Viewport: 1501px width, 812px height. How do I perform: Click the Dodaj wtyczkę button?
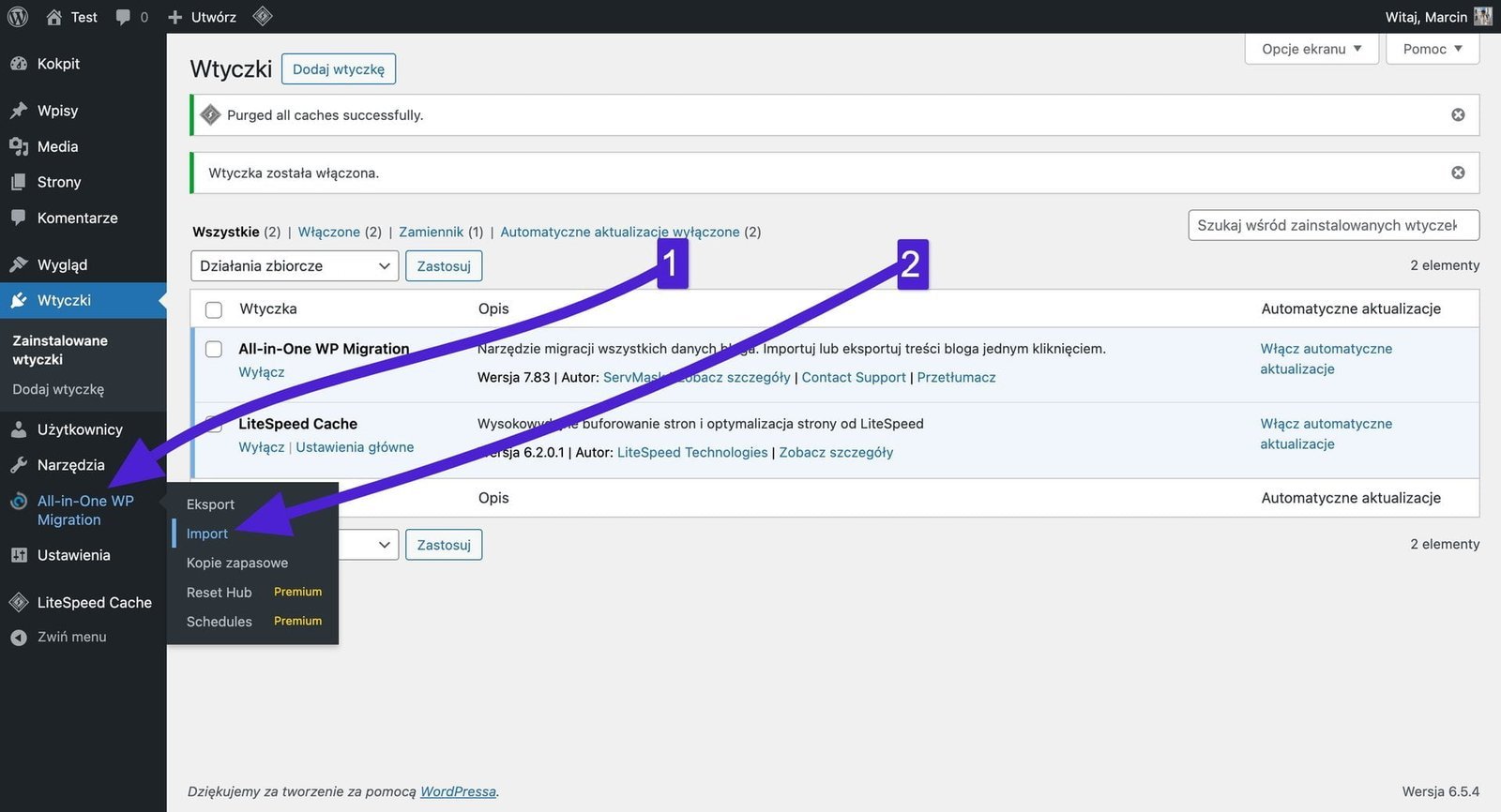pyautogui.click(x=338, y=69)
